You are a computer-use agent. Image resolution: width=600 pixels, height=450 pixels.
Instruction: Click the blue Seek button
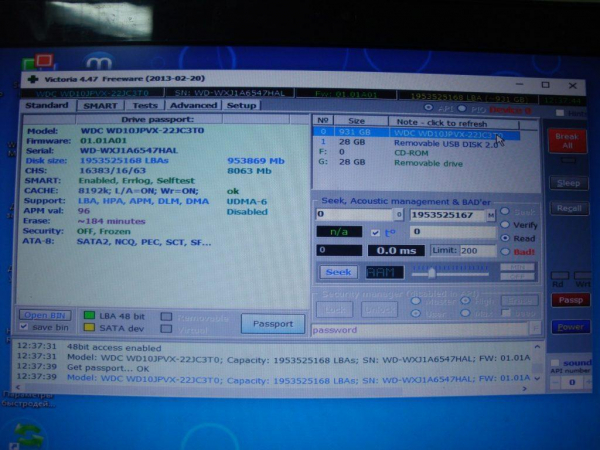click(339, 272)
